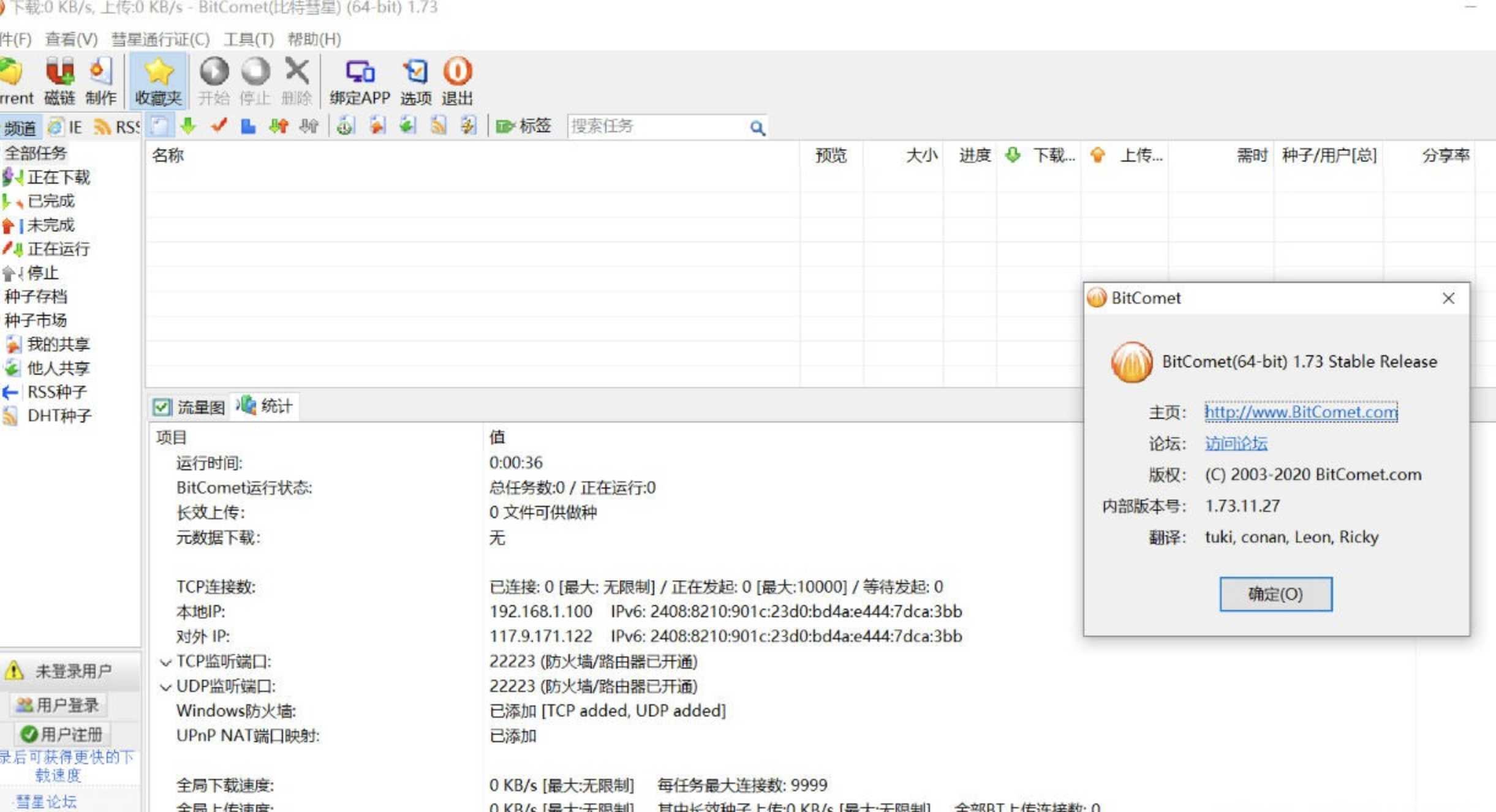This screenshot has width=1496, height=812.
Task: Select 种子存档 in the sidebar
Action: (x=36, y=296)
